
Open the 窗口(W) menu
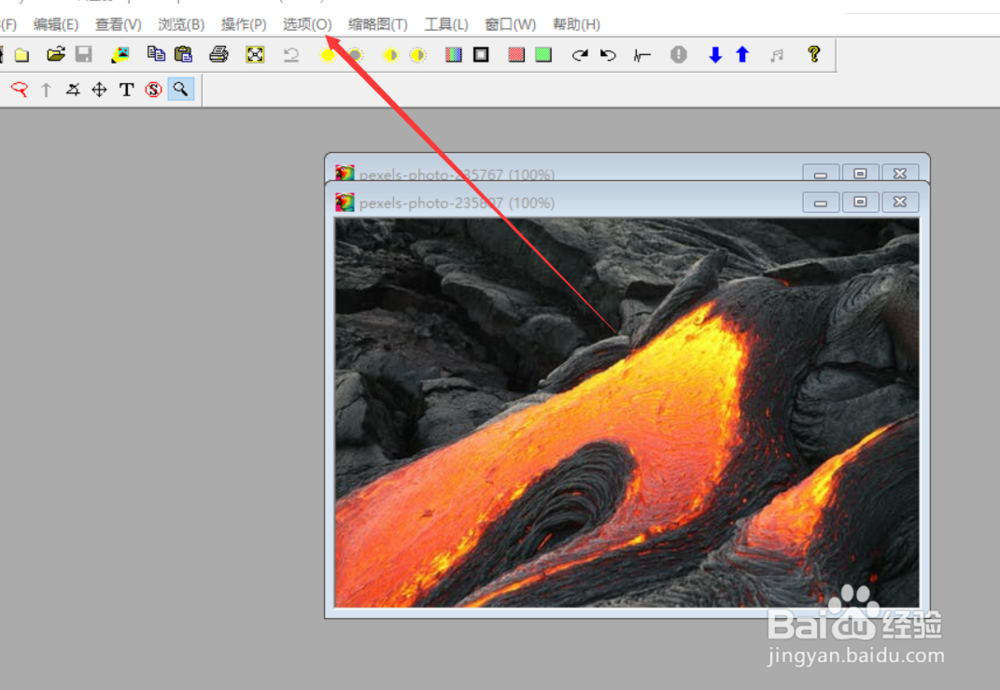510,24
